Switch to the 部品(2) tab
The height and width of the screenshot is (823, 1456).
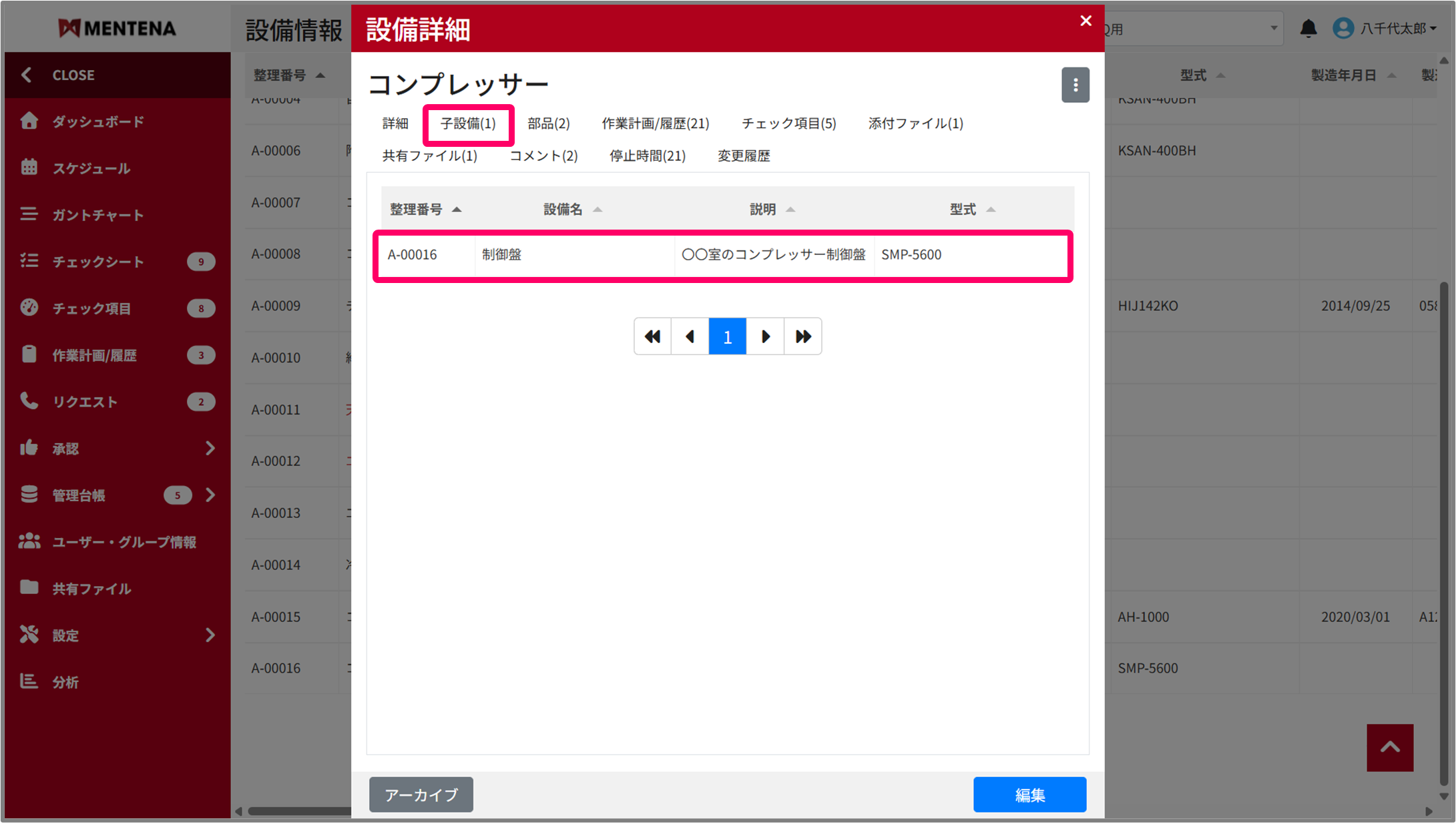[x=548, y=123]
